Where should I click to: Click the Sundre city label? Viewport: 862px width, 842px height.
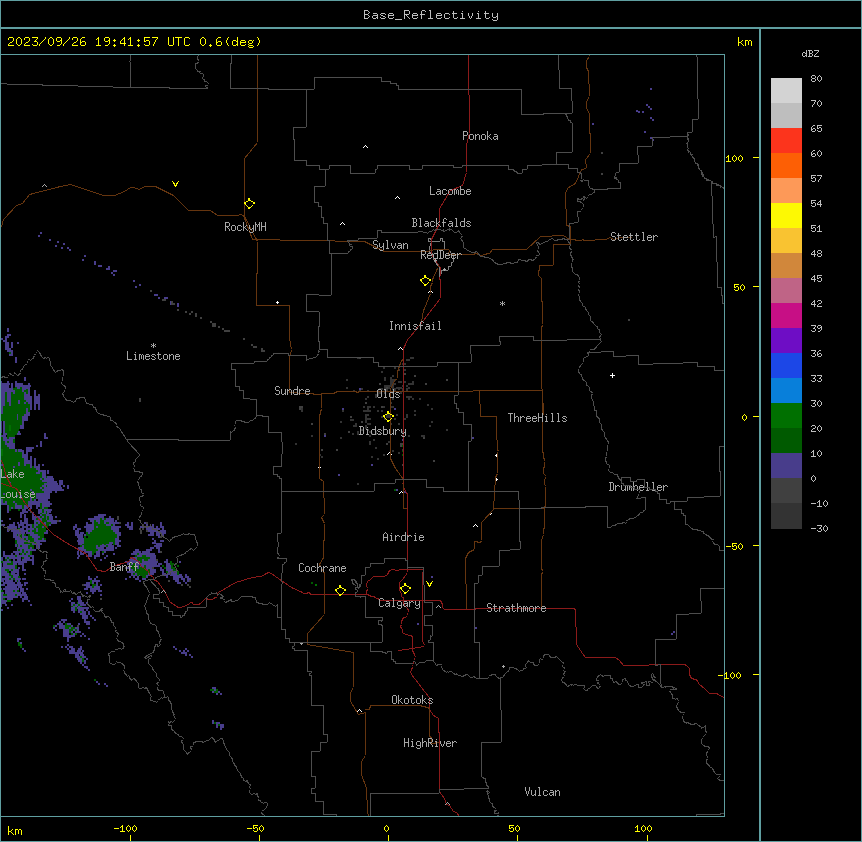pos(292,391)
